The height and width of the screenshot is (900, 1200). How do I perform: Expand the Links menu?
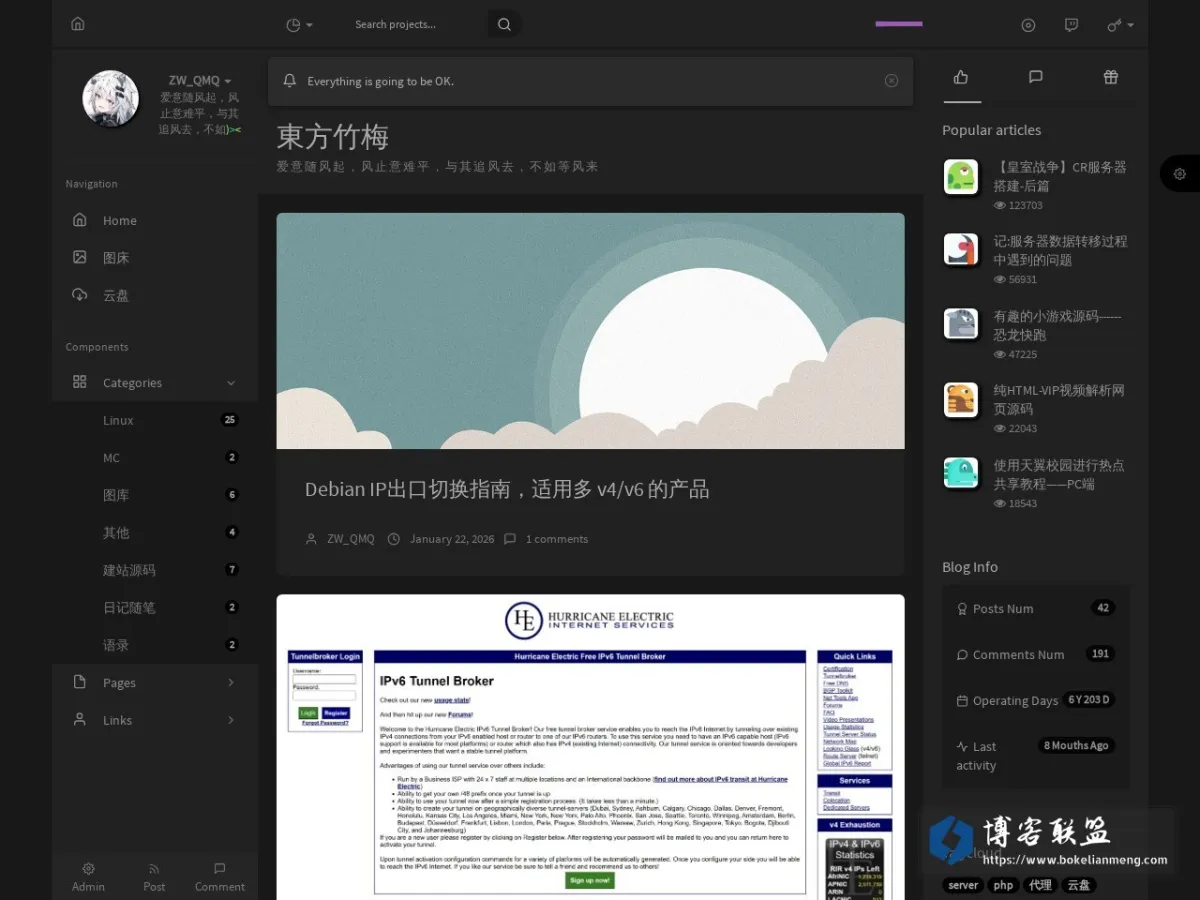[155, 720]
